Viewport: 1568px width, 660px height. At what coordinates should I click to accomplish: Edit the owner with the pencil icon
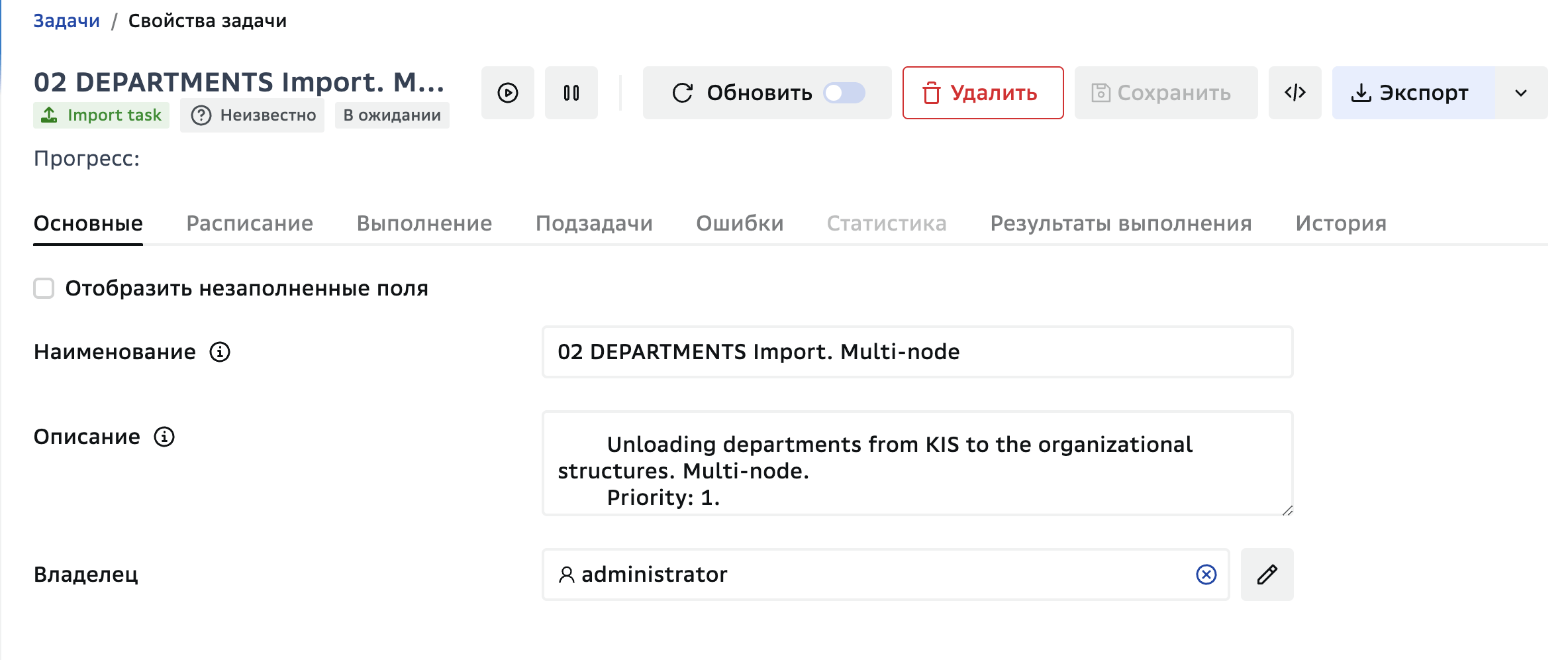tap(1267, 575)
